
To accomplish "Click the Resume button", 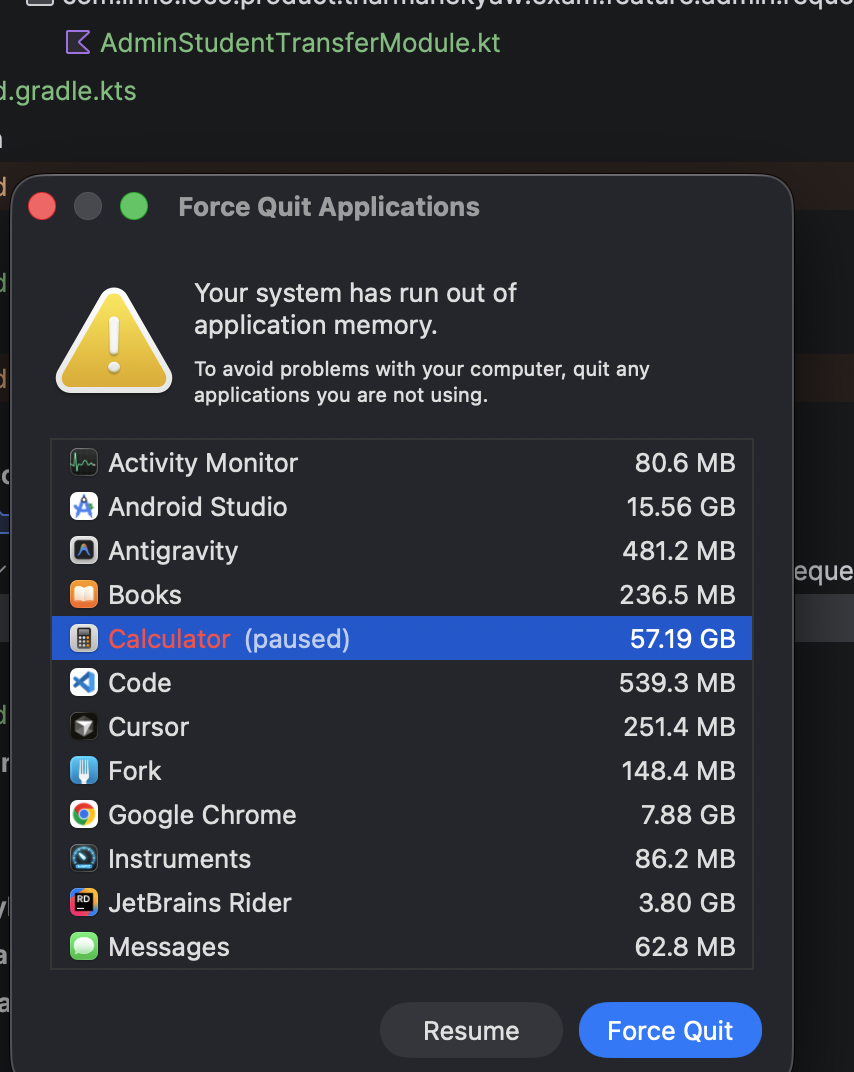I will [x=471, y=1030].
